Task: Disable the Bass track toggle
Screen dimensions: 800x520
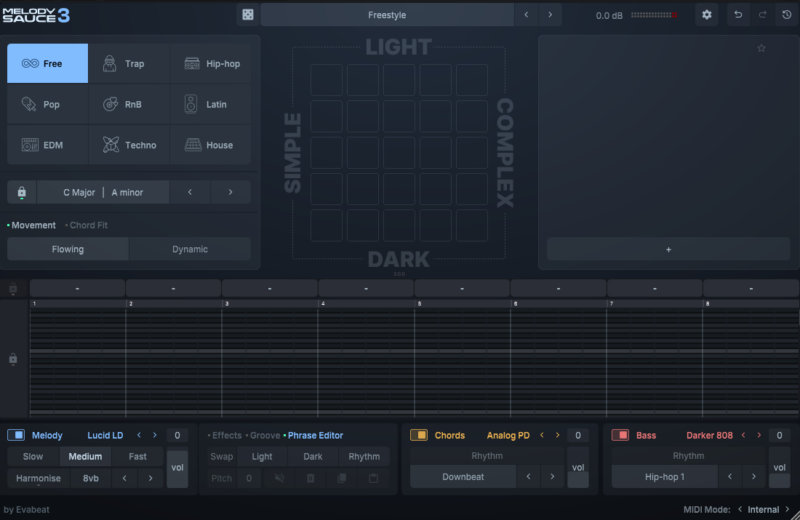Action: pyautogui.click(x=621, y=435)
